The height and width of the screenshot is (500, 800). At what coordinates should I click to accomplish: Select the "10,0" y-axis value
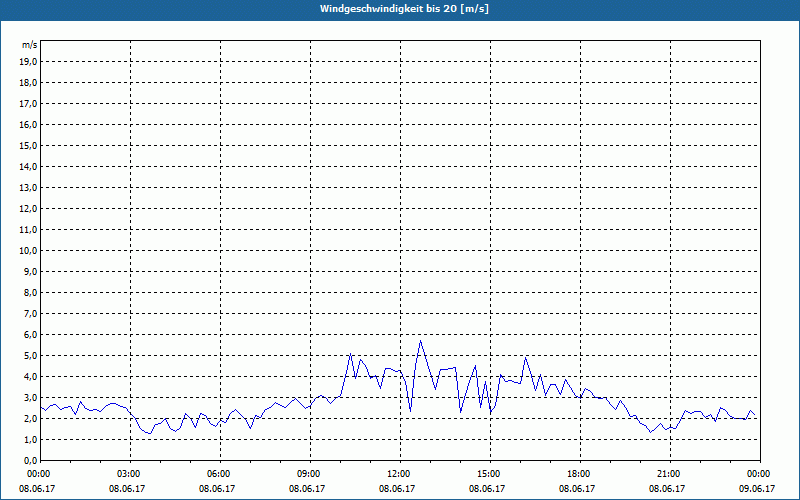point(29,251)
